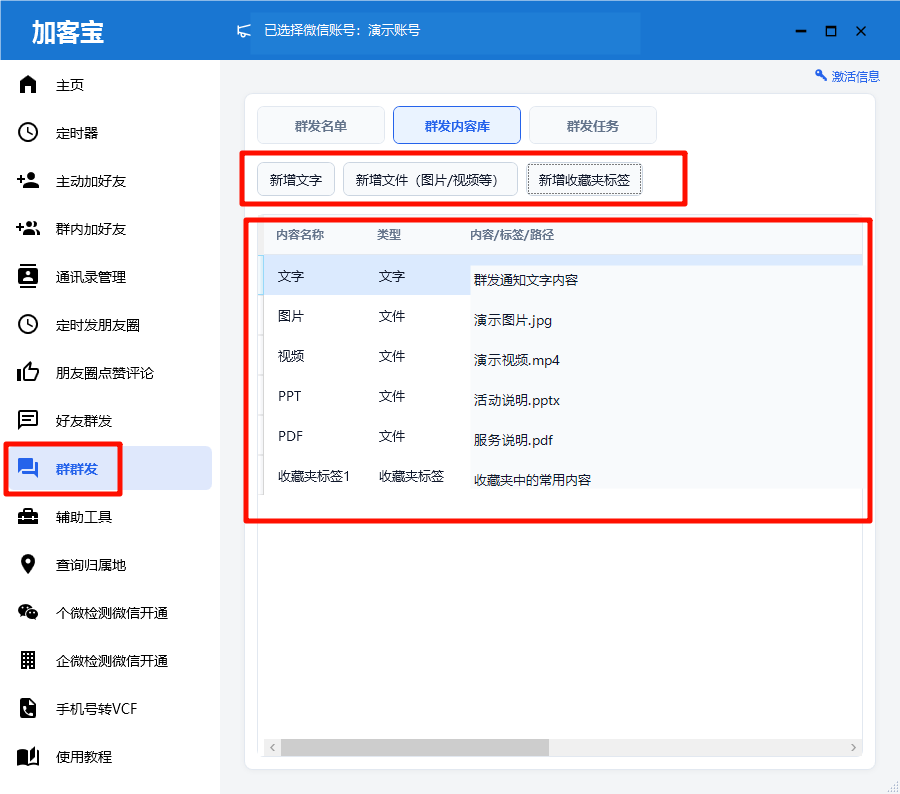Click the PDF name cell
Screen dimensions: 900x794
290,436
